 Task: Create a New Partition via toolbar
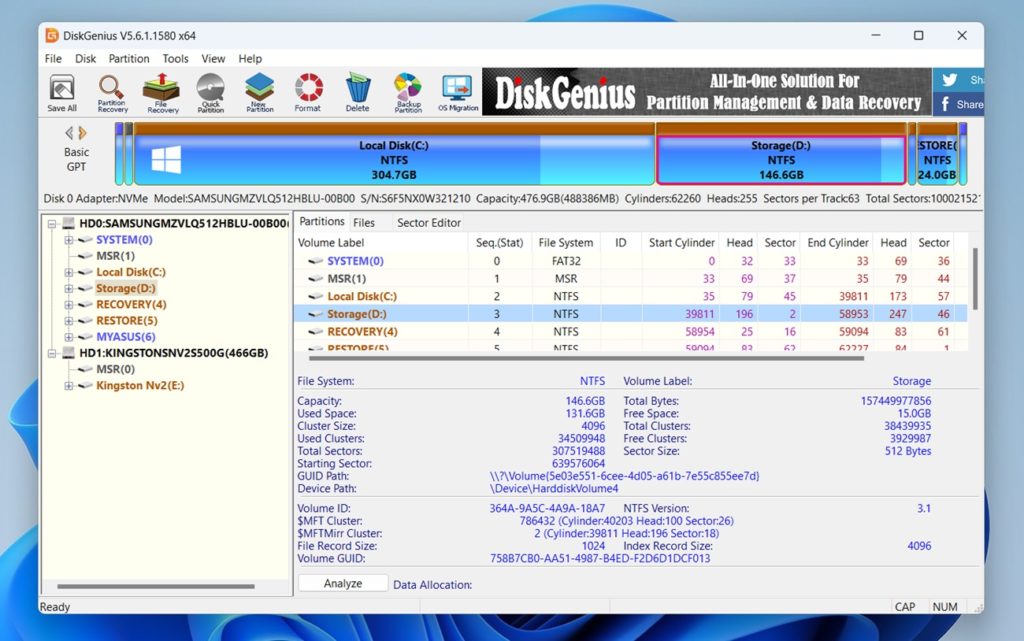260,92
